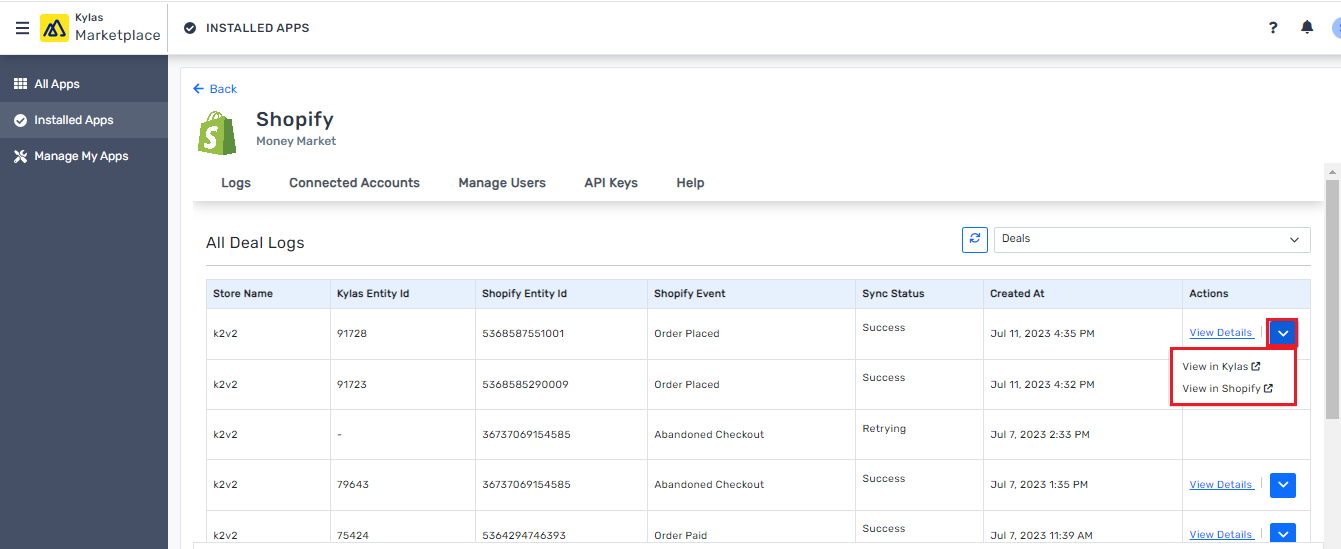Open the hamburger menu icon

(22, 28)
